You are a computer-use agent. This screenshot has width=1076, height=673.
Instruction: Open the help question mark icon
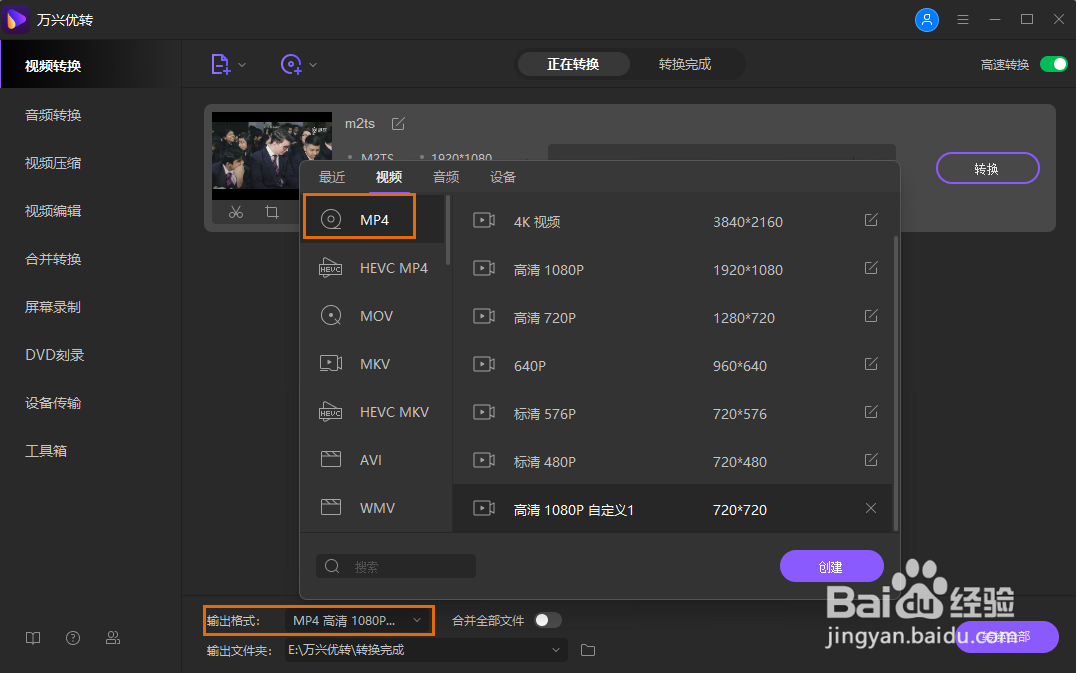click(x=73, y=639)
